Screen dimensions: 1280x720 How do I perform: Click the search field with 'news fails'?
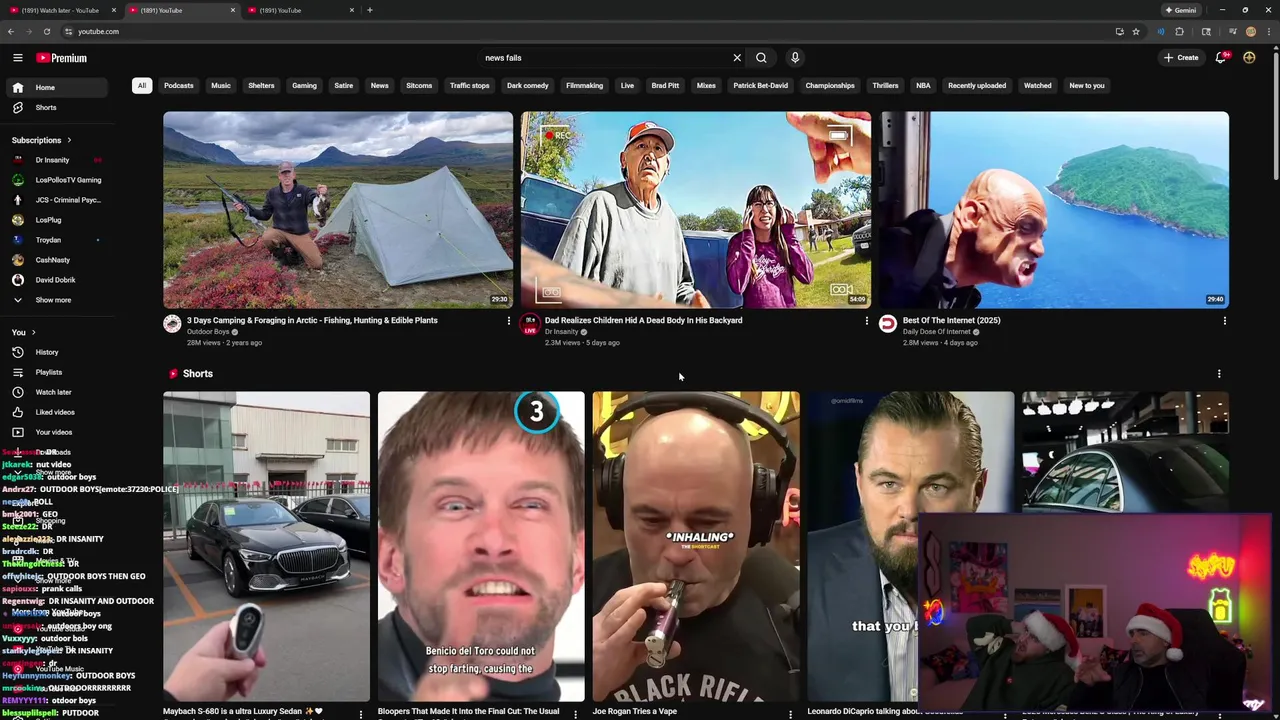point(605,58)
